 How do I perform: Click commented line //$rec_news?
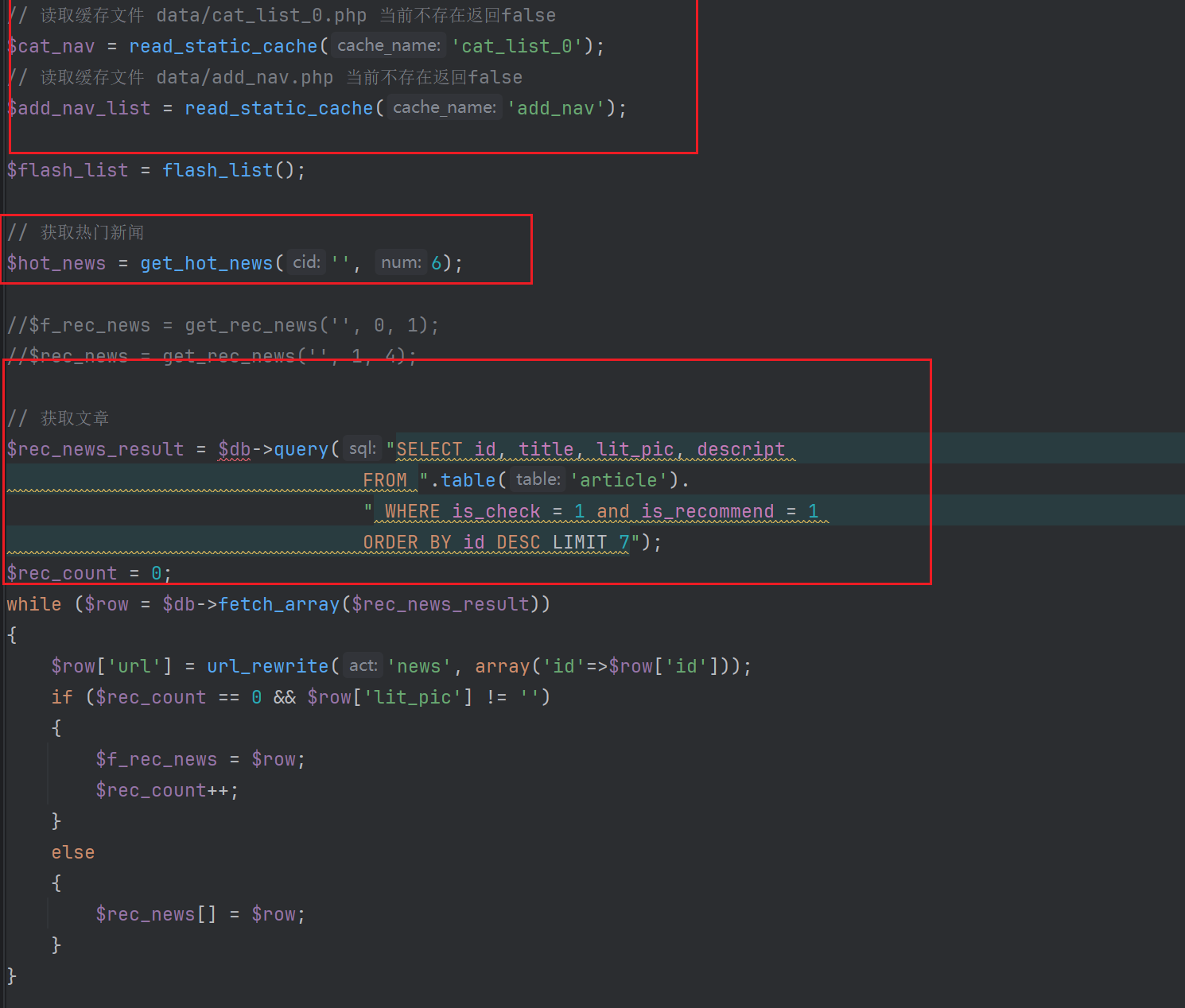coord(212,356)
